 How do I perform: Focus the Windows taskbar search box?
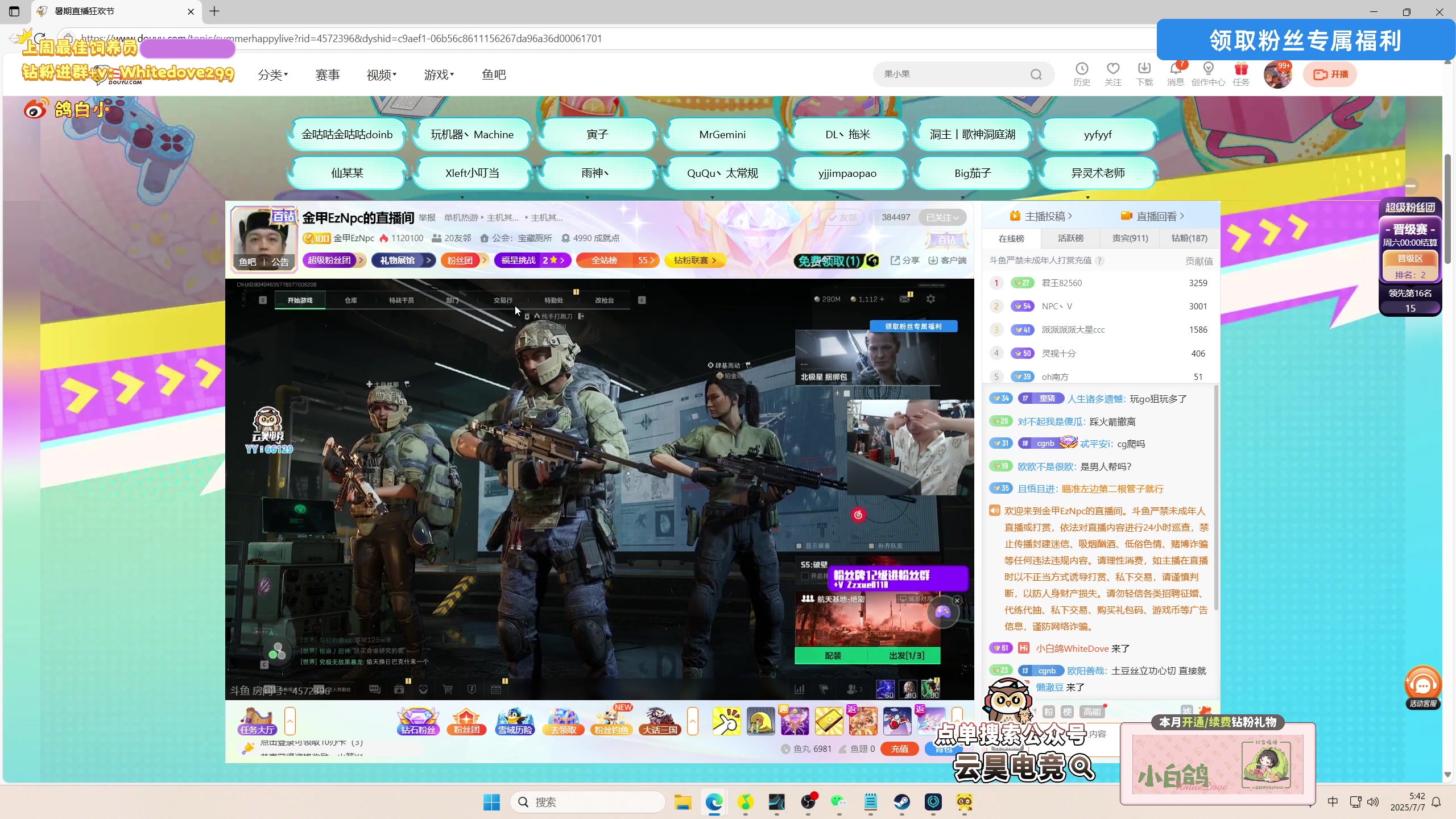[x=588, y=802]
